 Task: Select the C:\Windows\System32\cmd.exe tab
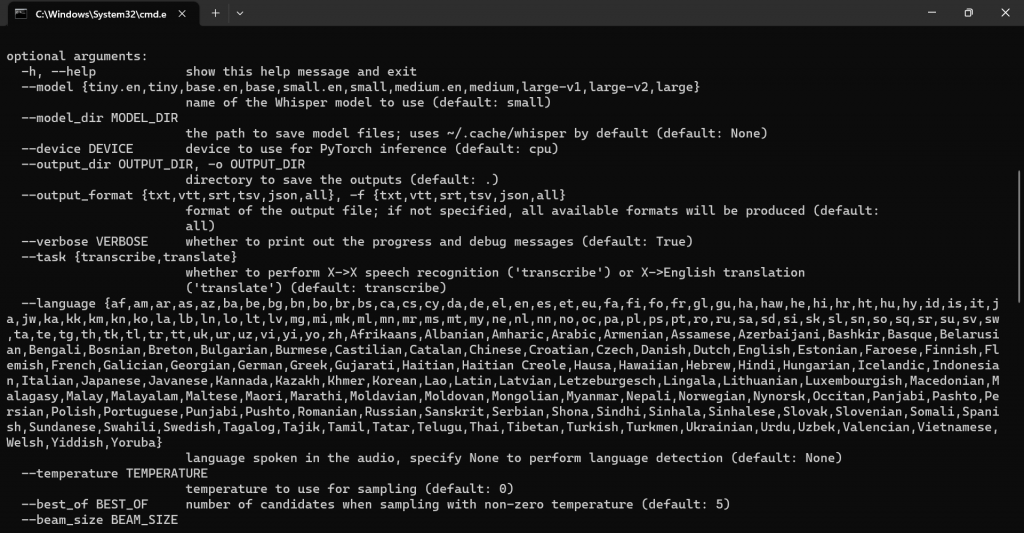(101, 14)
